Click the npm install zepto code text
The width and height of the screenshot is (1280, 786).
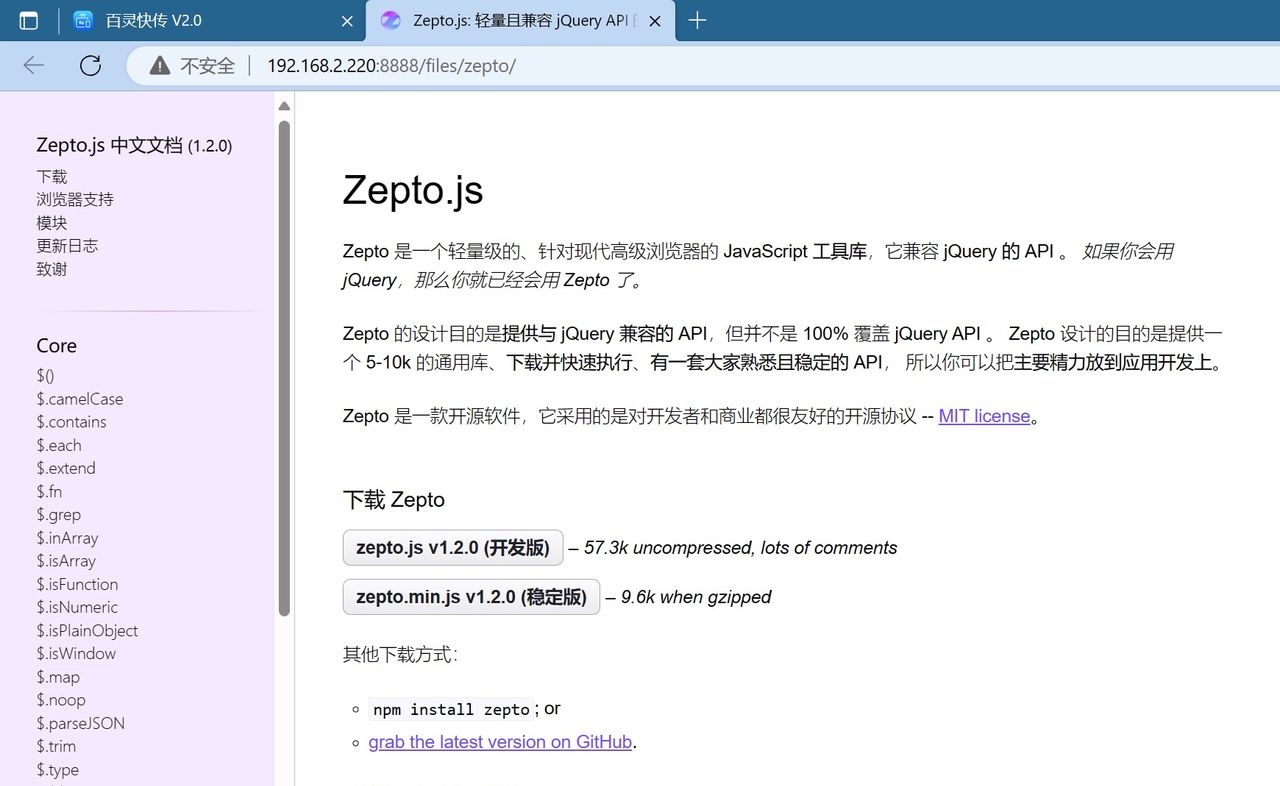coord(451,709)
